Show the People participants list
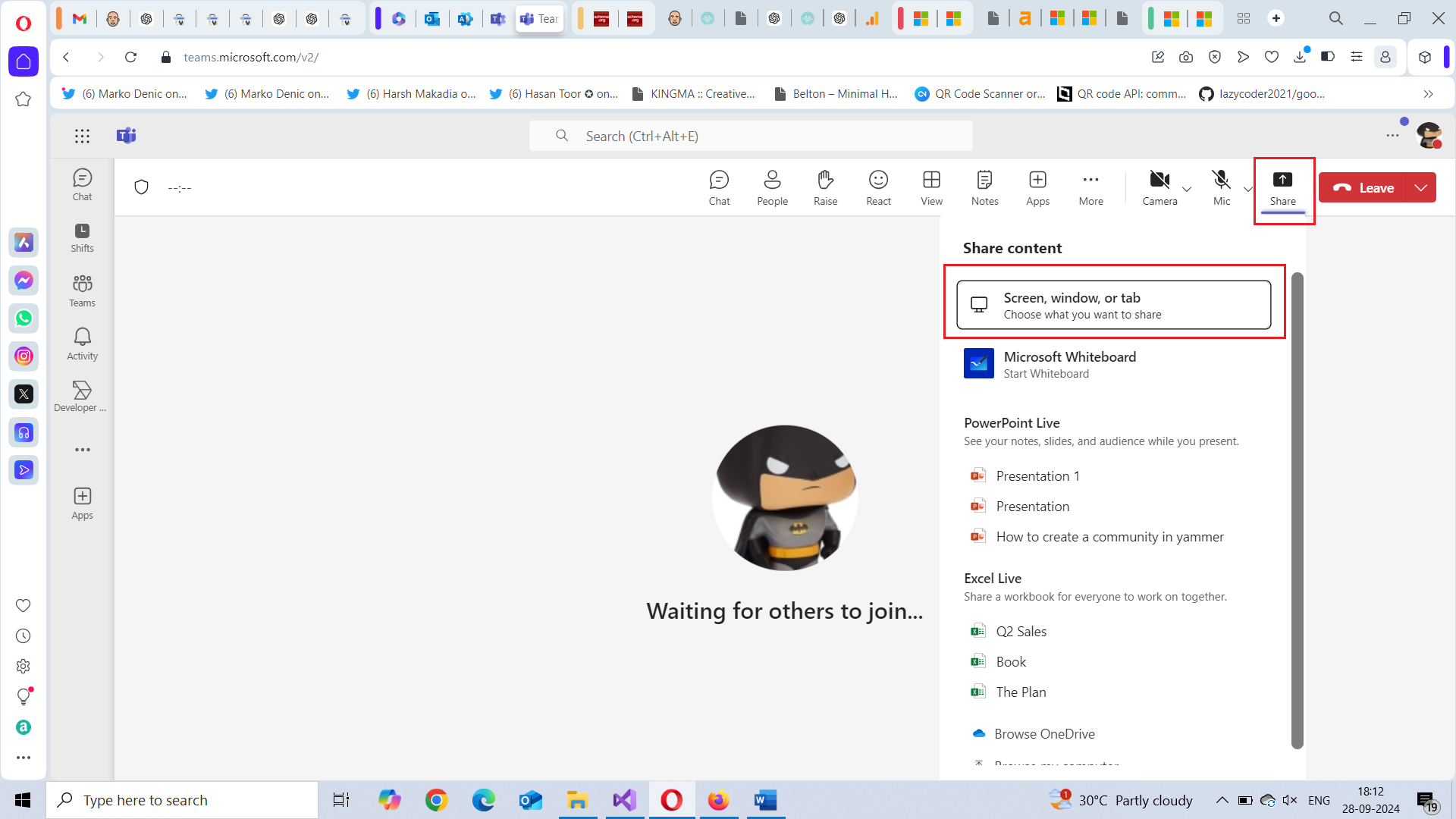 (772, 187)
